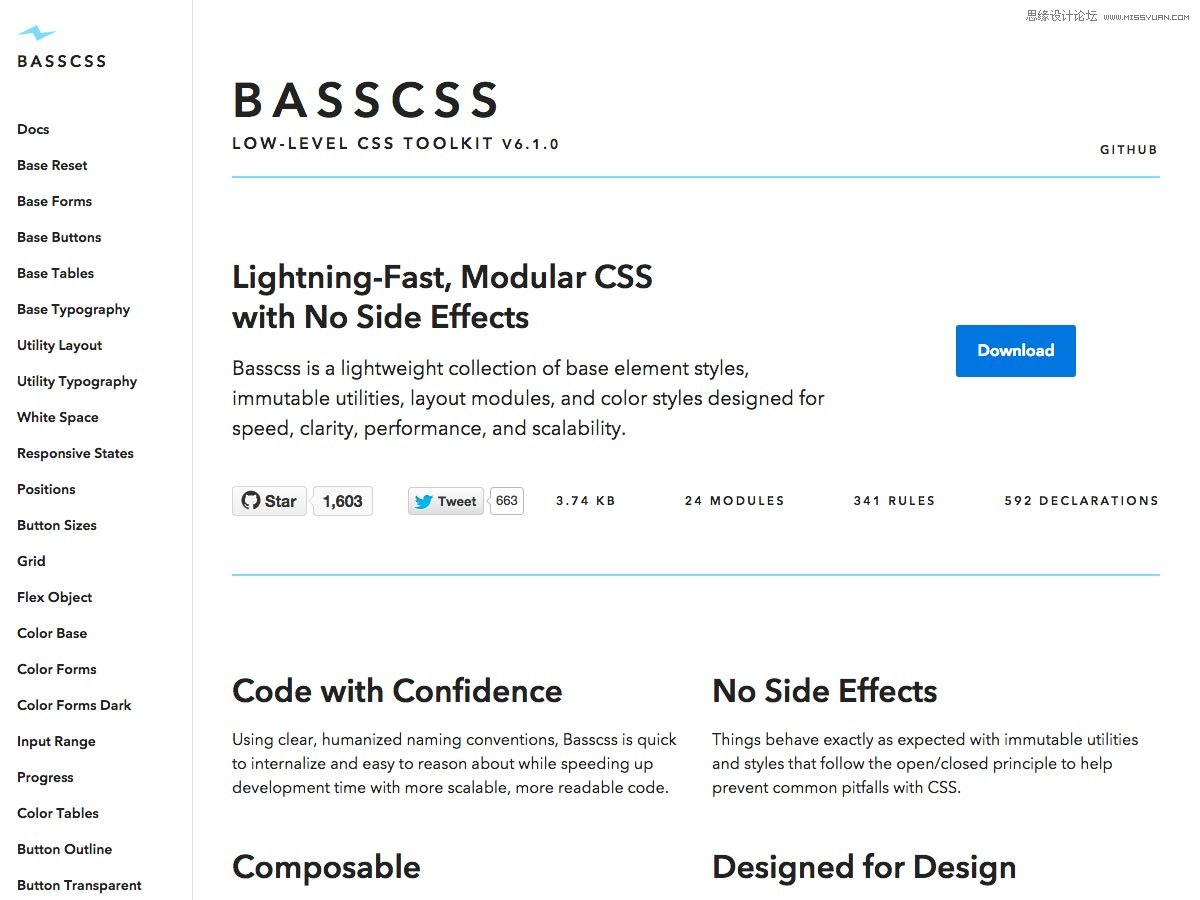The width and height of the screenshot is (1200, 900).
Task: Click the BASSCSS sidebar title text
Action: coord(61,61)
